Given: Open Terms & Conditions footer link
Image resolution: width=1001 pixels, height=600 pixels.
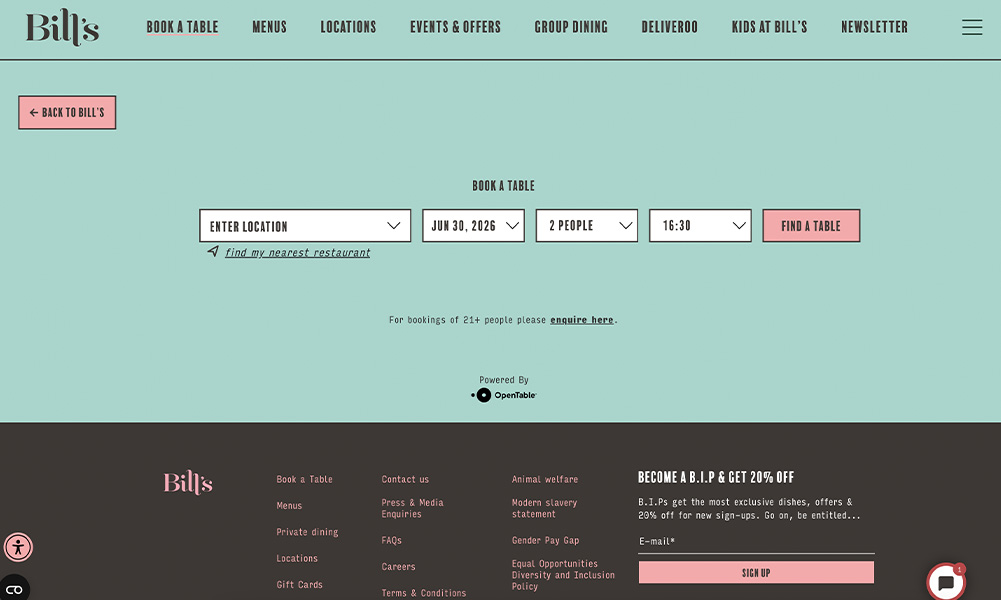Looking at the screenshot, I should coord(424,593).
